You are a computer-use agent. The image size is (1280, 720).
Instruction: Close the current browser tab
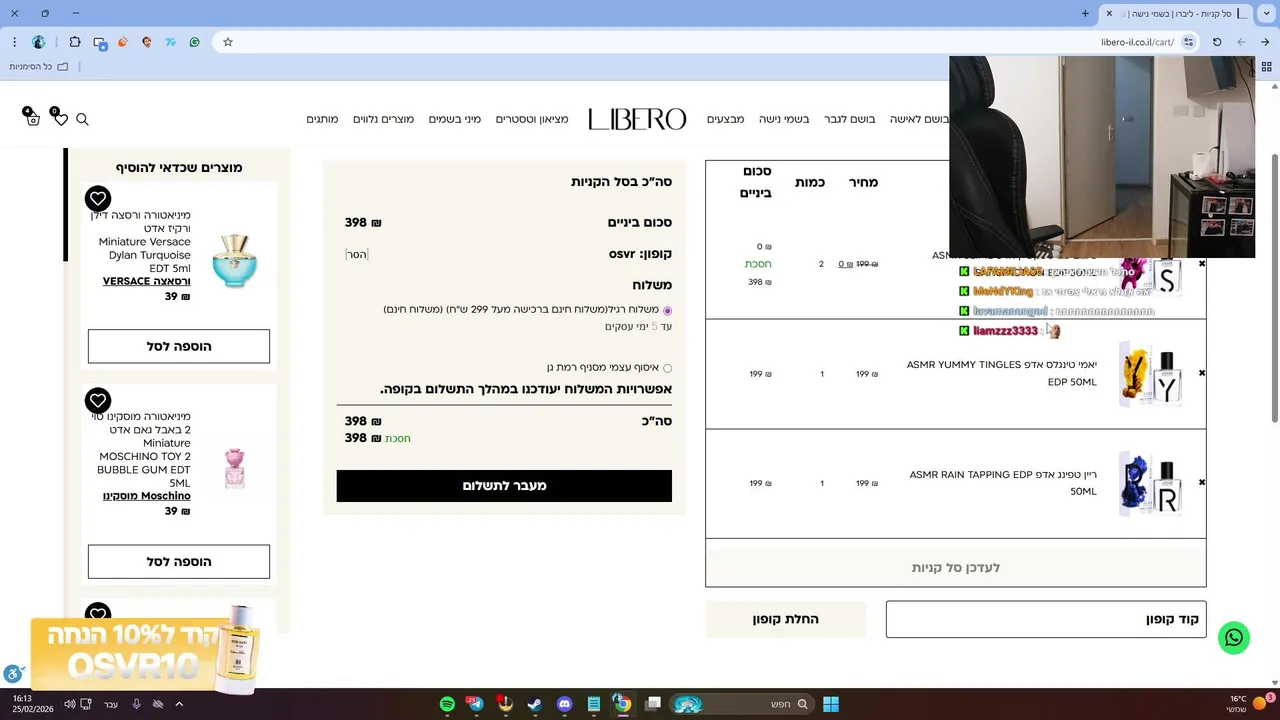(x=1108, y=13)
